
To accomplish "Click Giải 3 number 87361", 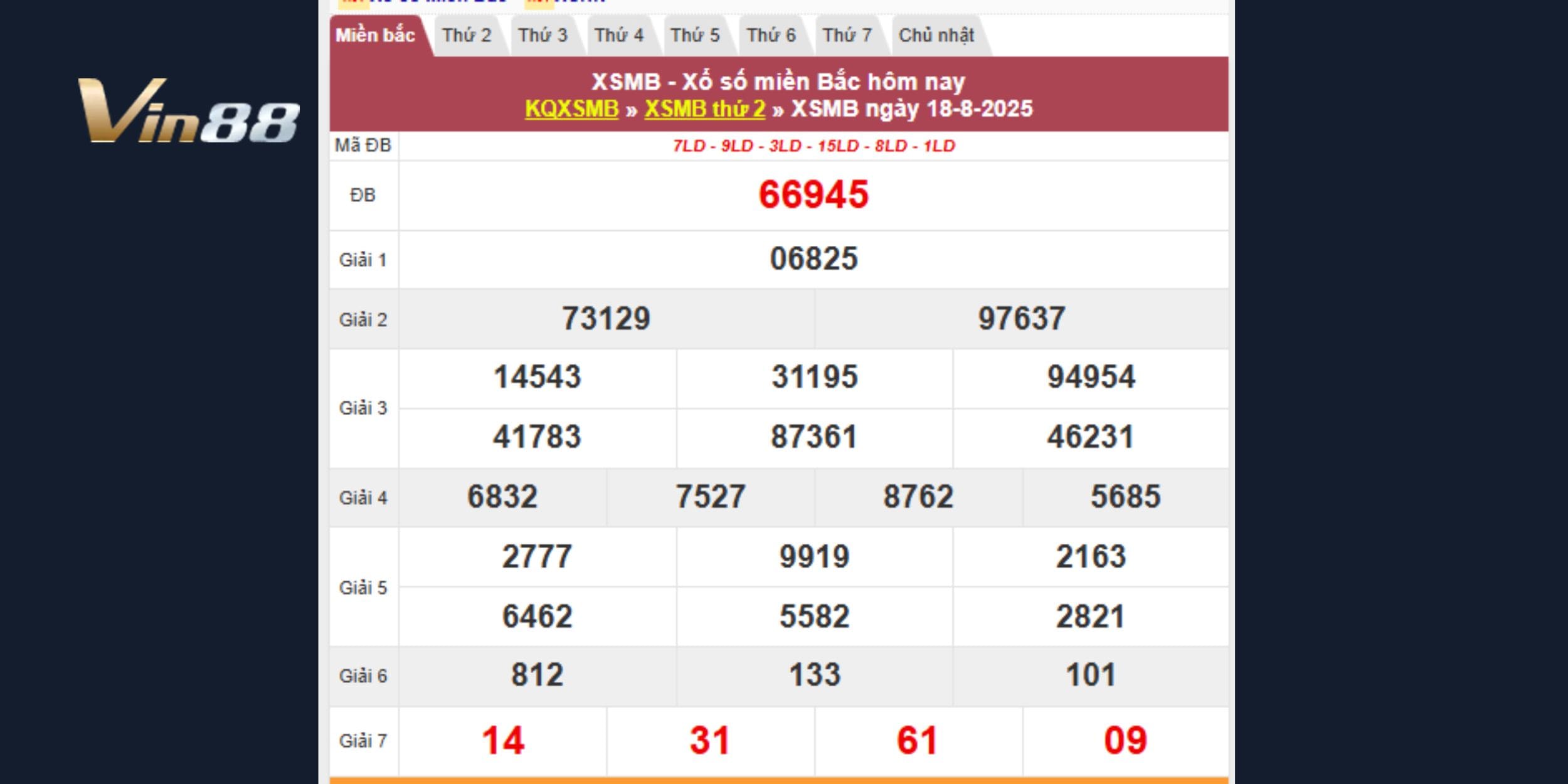I will click(813, 437).
